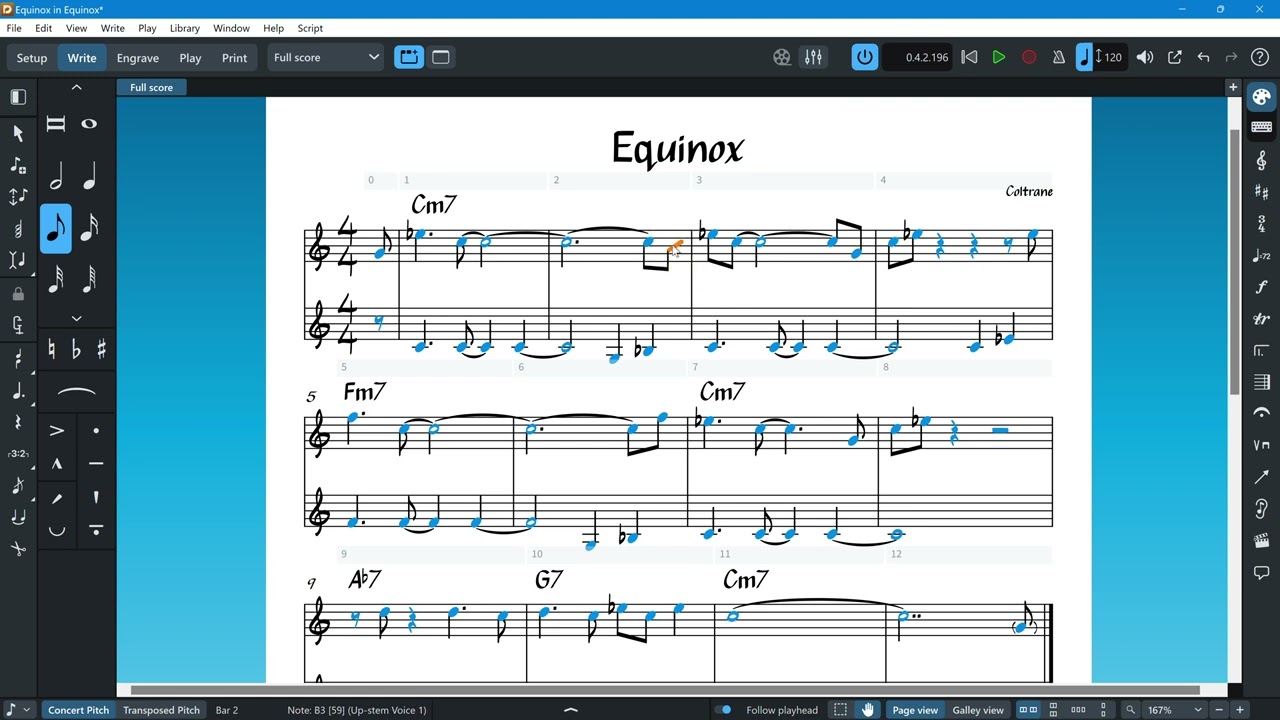Apply the natural accidental

(x=51, y=349)
